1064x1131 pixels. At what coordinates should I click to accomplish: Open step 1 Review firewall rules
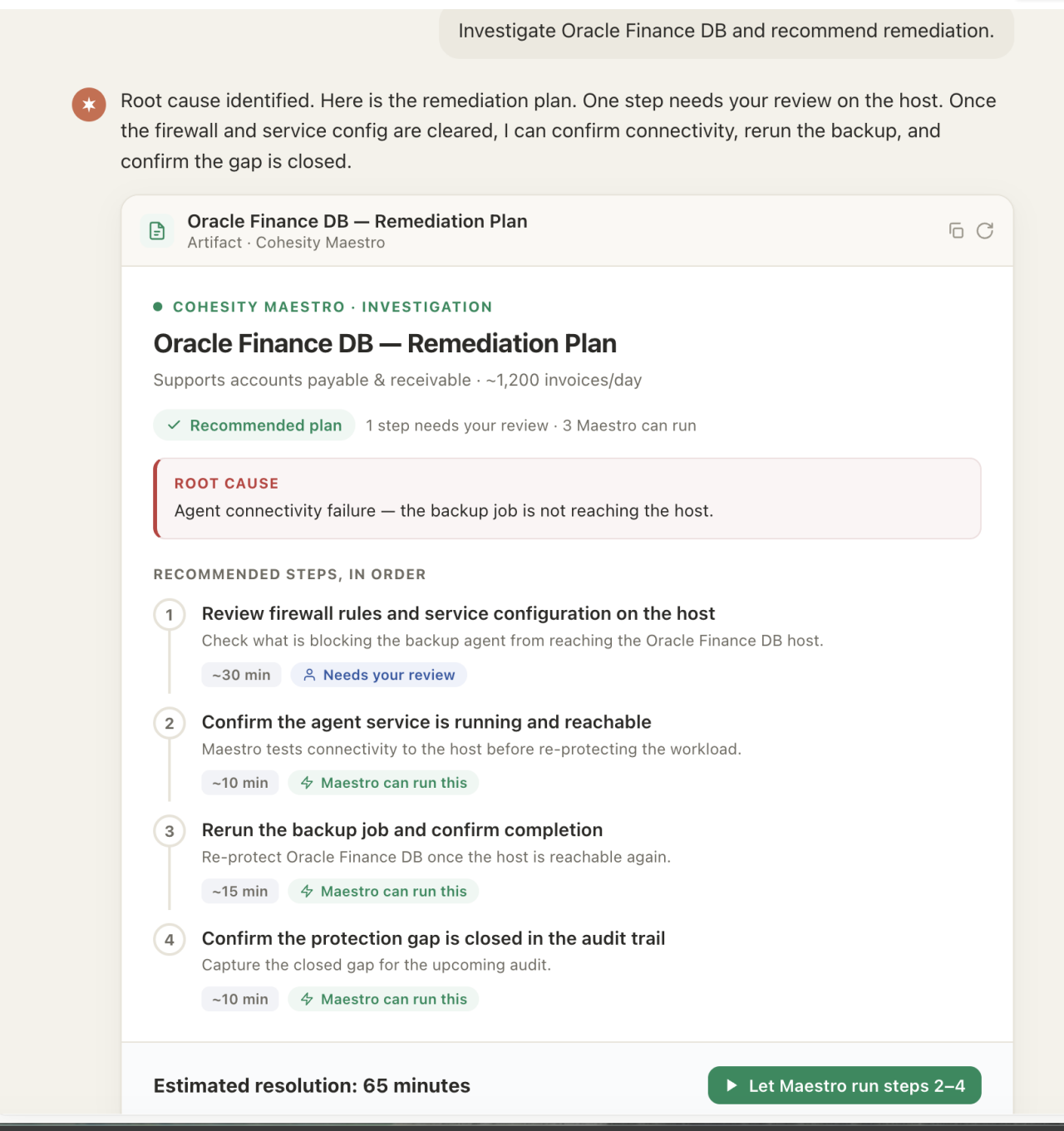tap(458, 613)
